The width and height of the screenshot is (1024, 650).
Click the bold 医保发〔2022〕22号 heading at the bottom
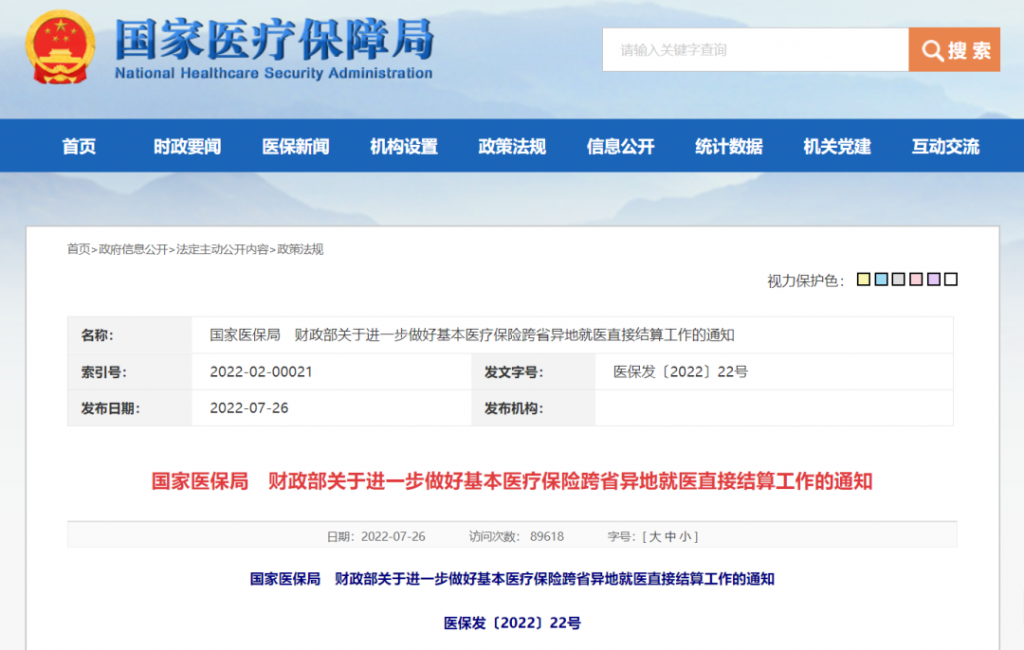pos(512,623)
